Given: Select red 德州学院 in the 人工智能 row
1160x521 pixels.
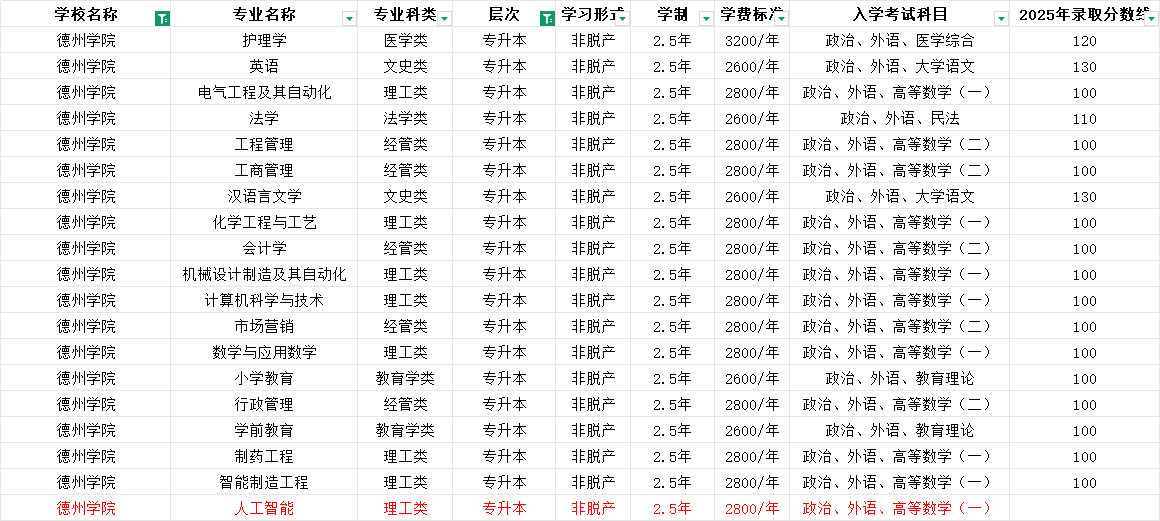Looking at the screenshot, I should 86,509.
